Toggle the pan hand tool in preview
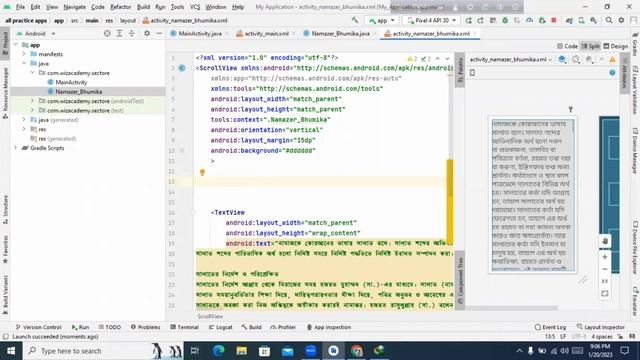The height and width of the screenshot is (360, 640). 605,241
